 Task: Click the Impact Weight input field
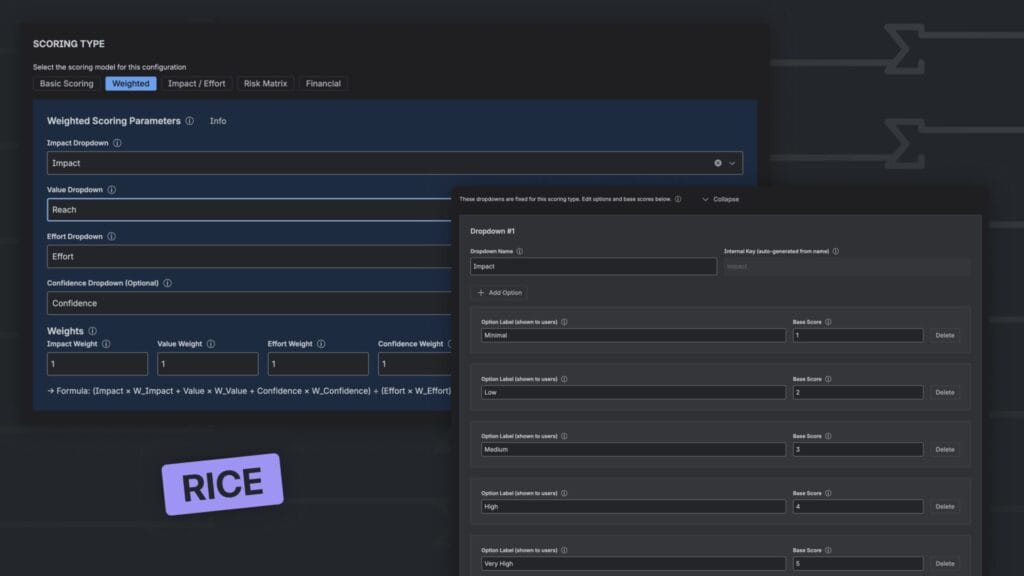click(x=97, y=364)
